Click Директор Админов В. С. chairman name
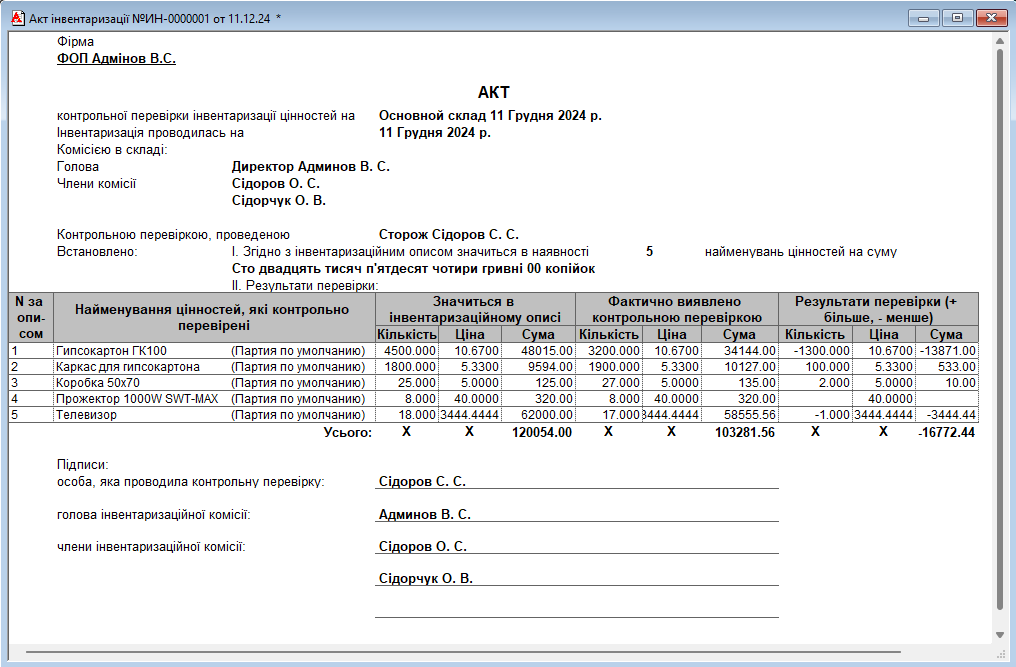The height and width of the screenshot is (667, 1016). pyautogui.click(x=311, y=167)
